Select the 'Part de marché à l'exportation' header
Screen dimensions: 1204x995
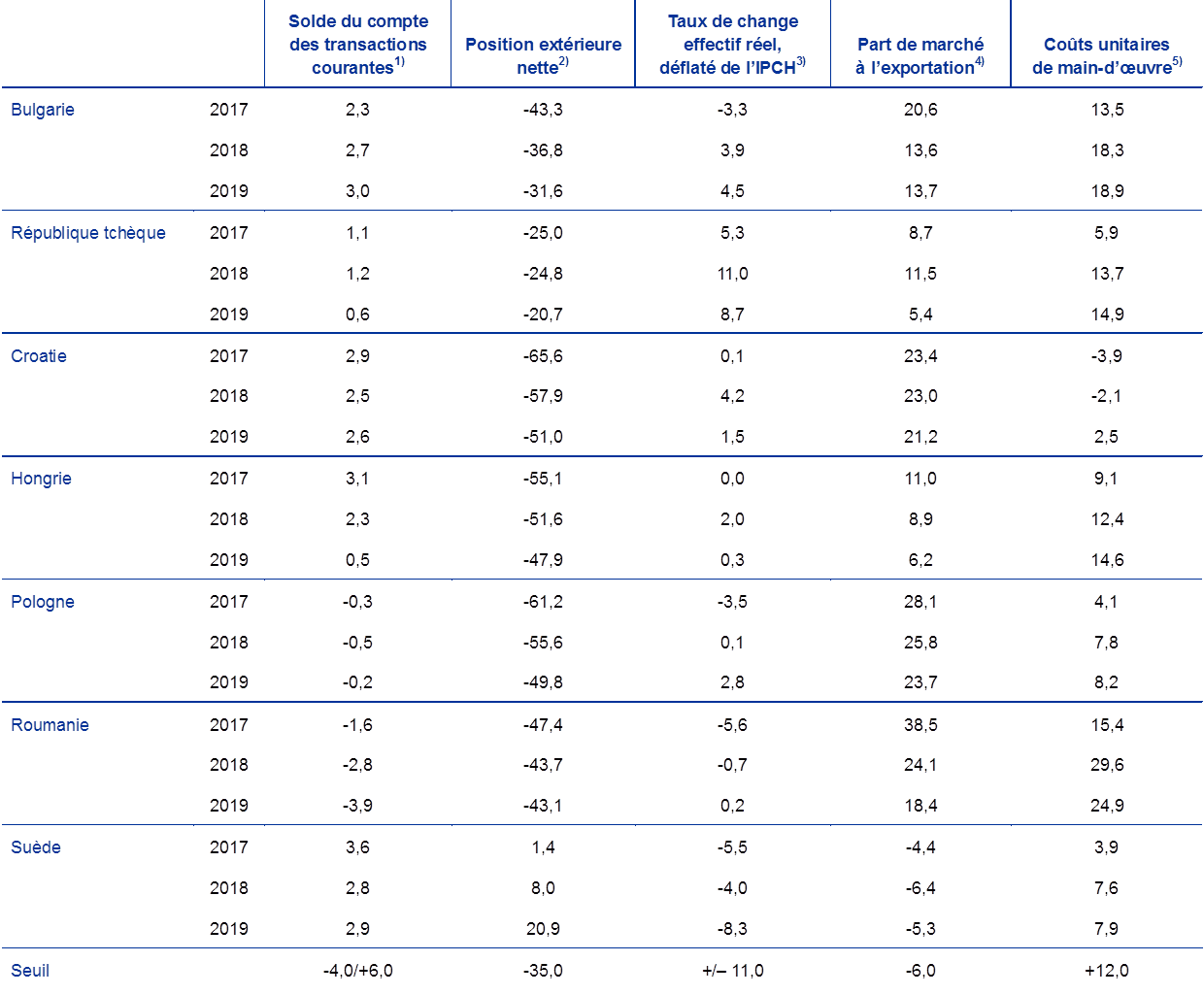coord(920,55)
